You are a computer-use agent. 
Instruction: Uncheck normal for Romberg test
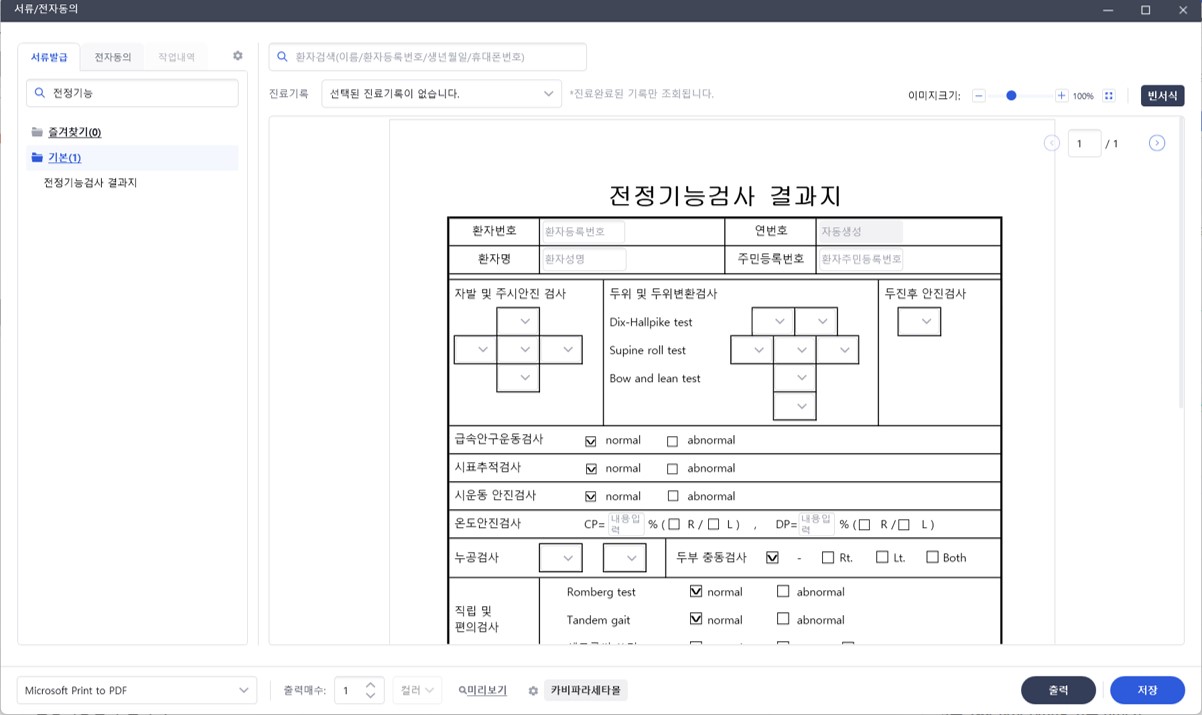click(697, 592)
